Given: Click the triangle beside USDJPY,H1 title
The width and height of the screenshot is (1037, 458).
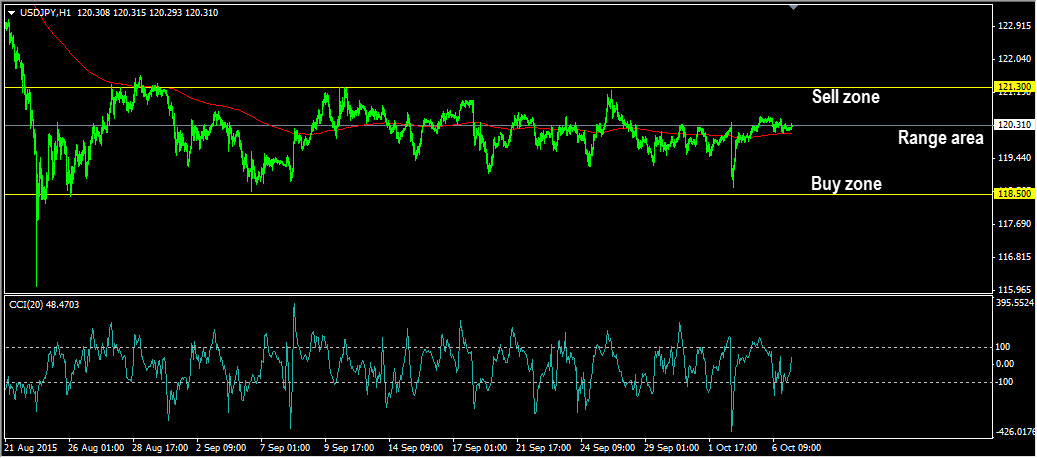Looking at the screenshot, I should coord(11,13).
